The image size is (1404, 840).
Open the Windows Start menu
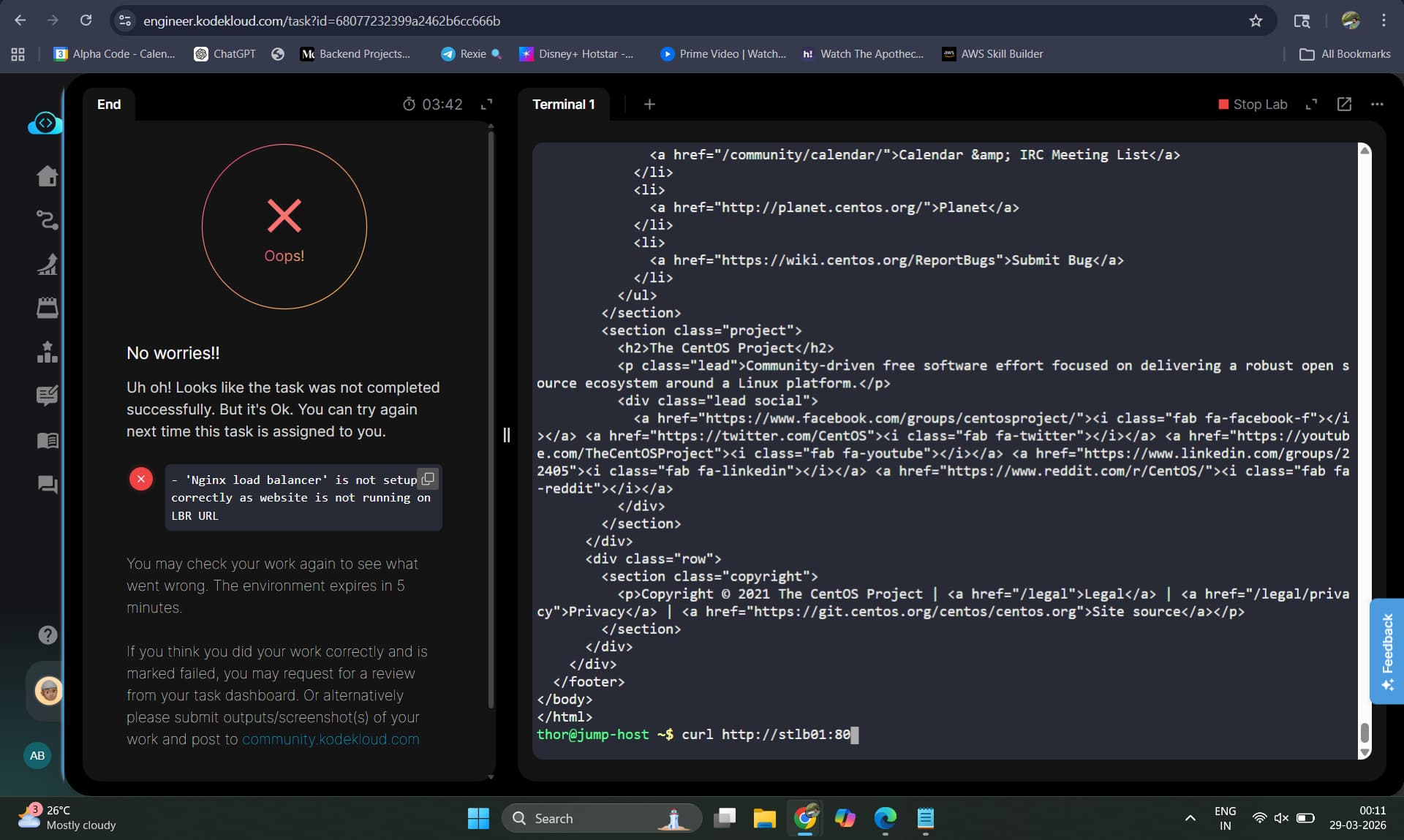tap(478, 818)
